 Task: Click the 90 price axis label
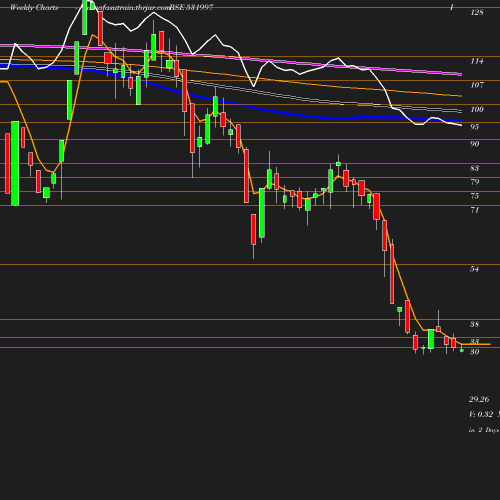pos(474,144)
